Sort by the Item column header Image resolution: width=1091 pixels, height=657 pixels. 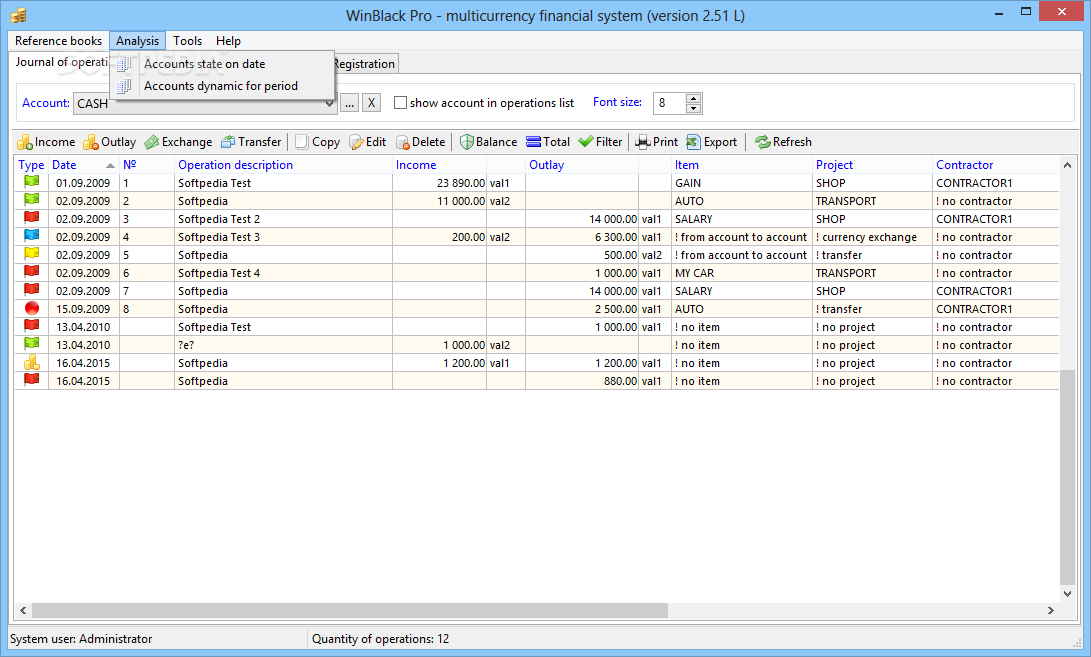(x=741, y=165)
